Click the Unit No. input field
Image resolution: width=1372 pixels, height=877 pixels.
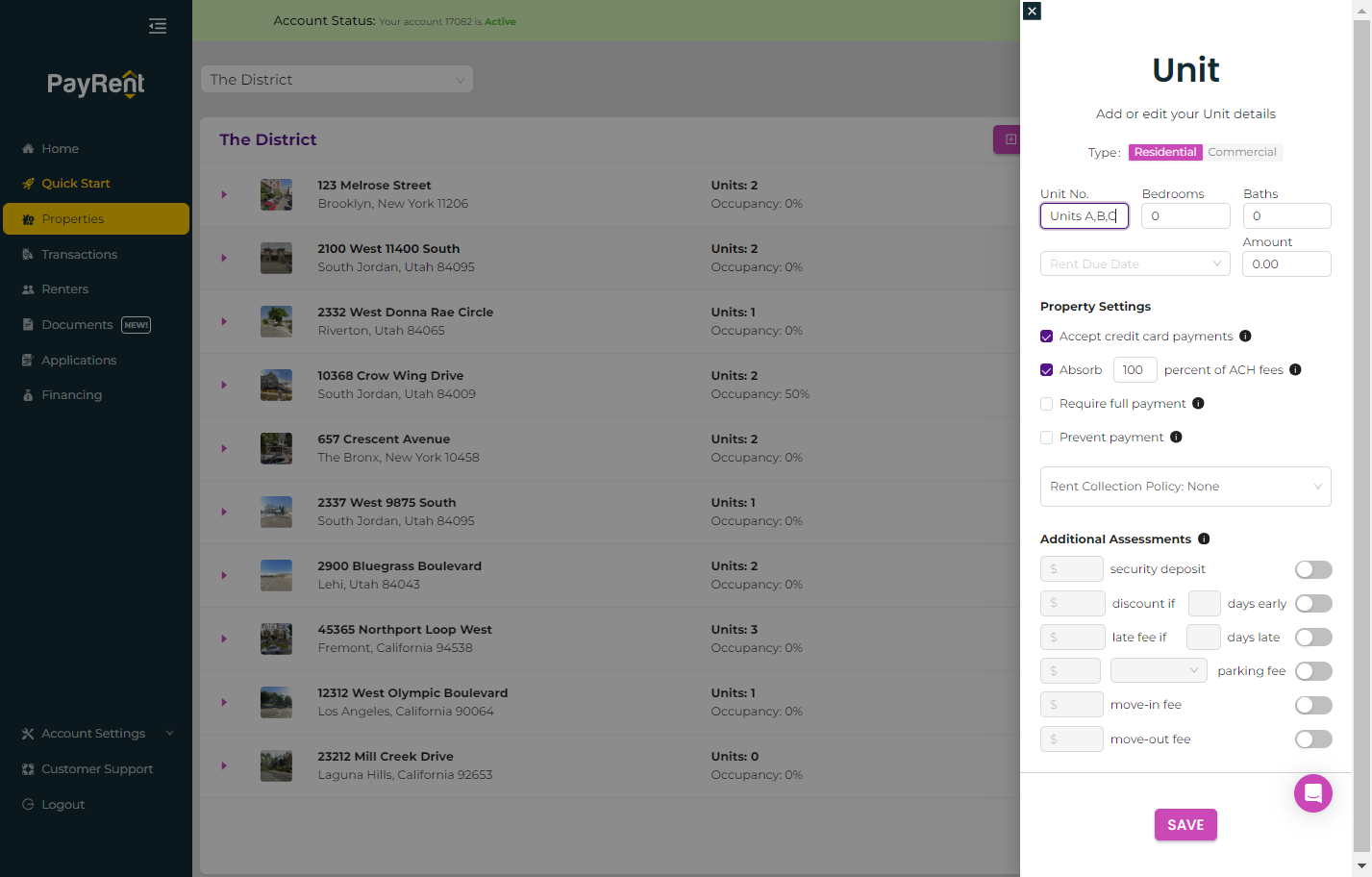pyautogui.click(x=1085, y=216)
